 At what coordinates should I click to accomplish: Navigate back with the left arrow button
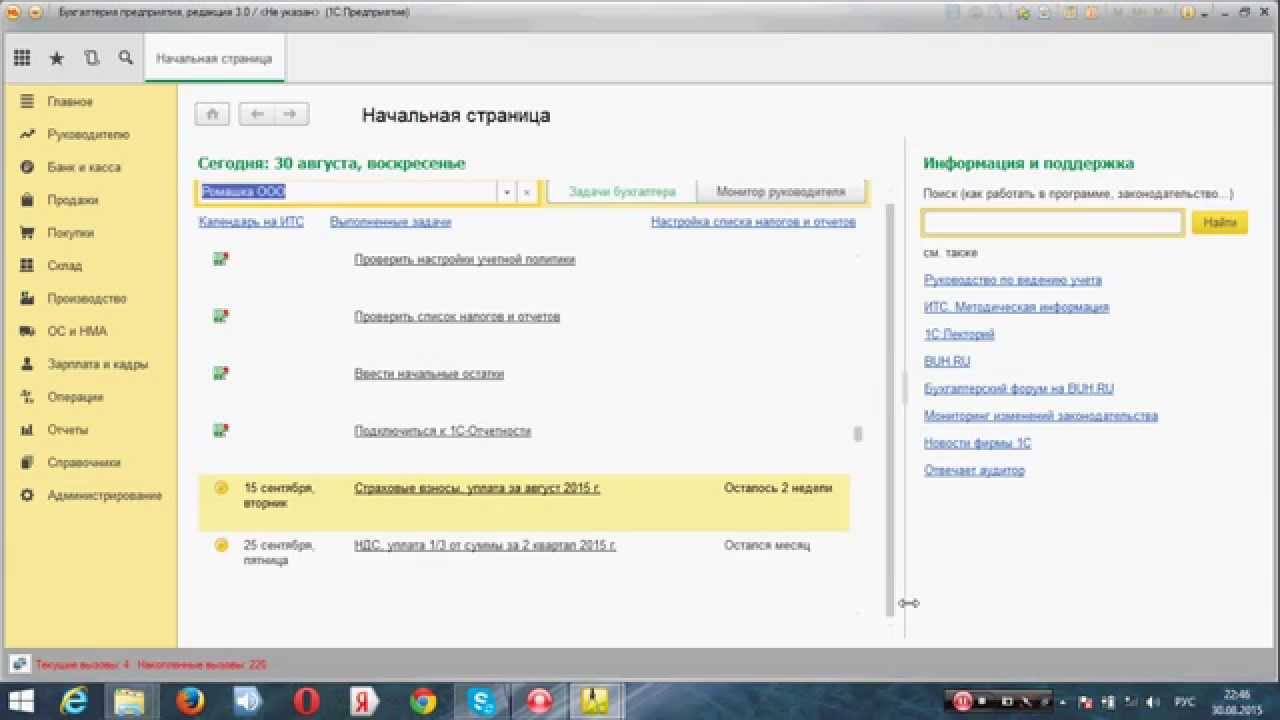[257, 114]
